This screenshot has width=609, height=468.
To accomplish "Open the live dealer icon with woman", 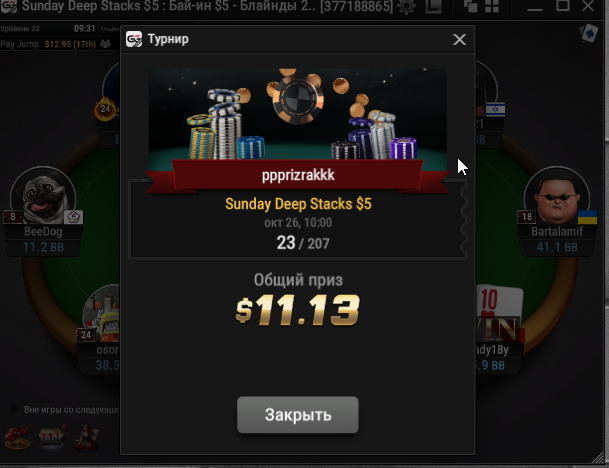I will click(87, 437).
